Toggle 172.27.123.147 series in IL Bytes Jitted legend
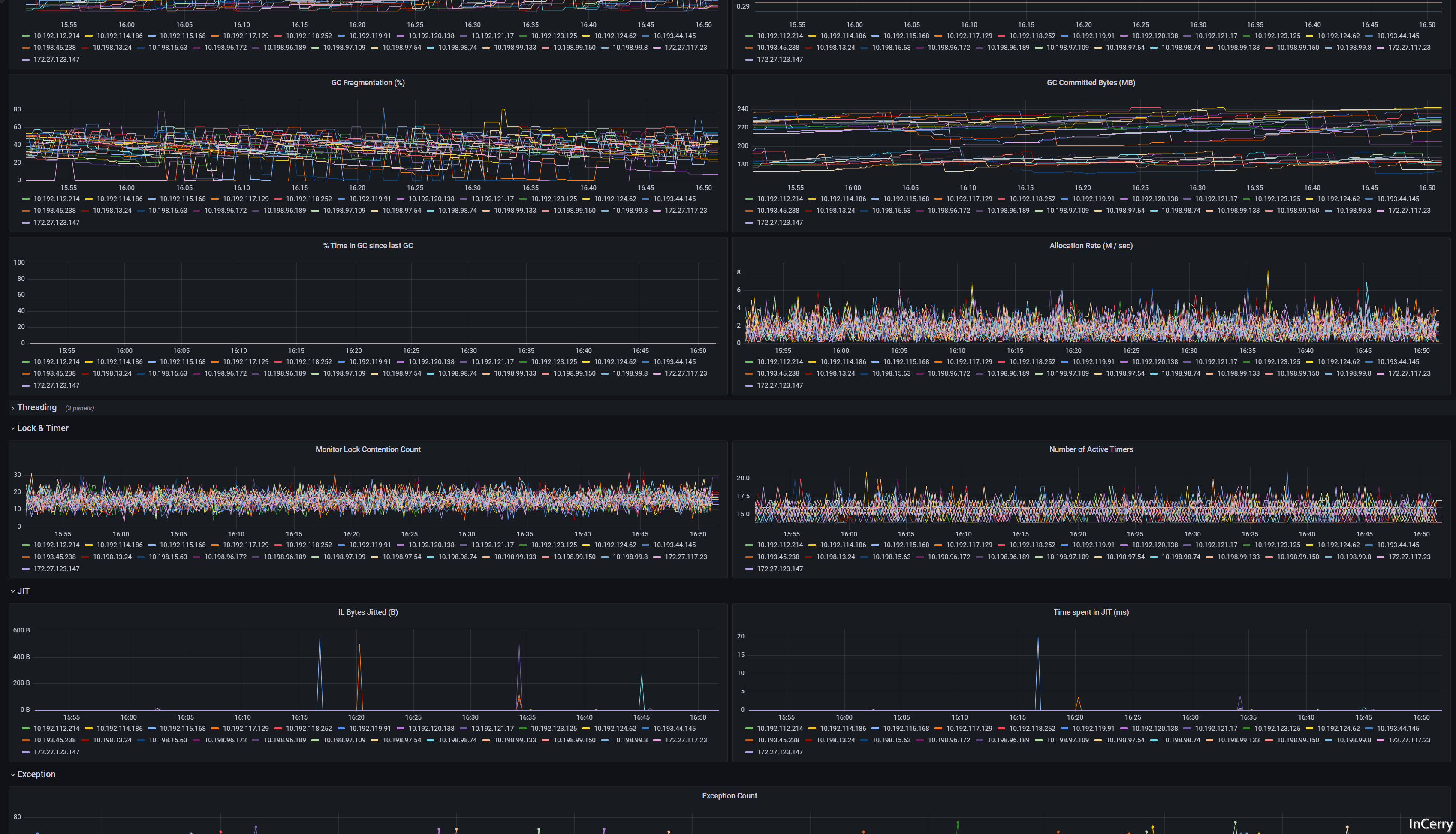 tap(56, 752)
